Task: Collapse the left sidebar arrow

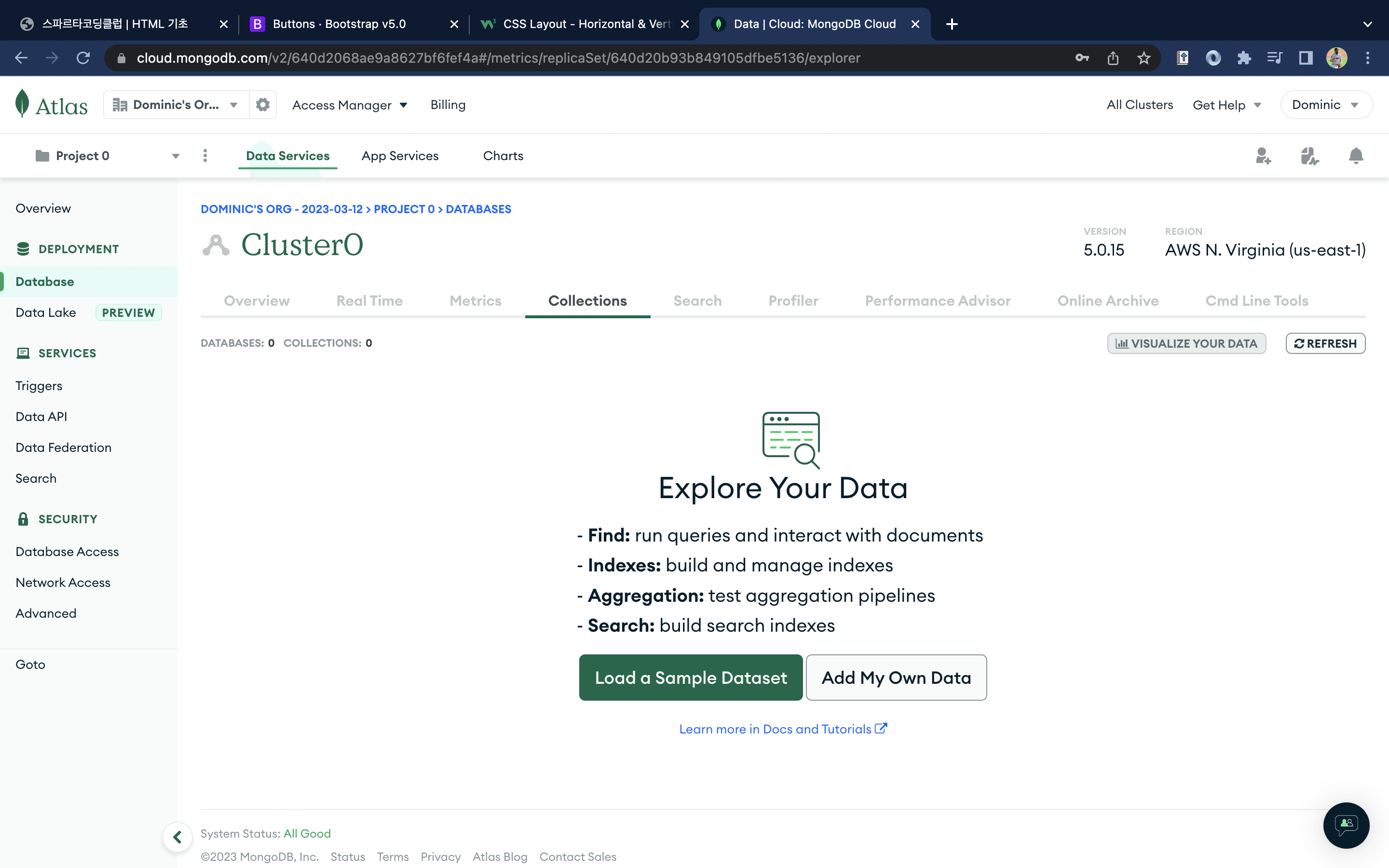Action: click(x=177, y=837)
